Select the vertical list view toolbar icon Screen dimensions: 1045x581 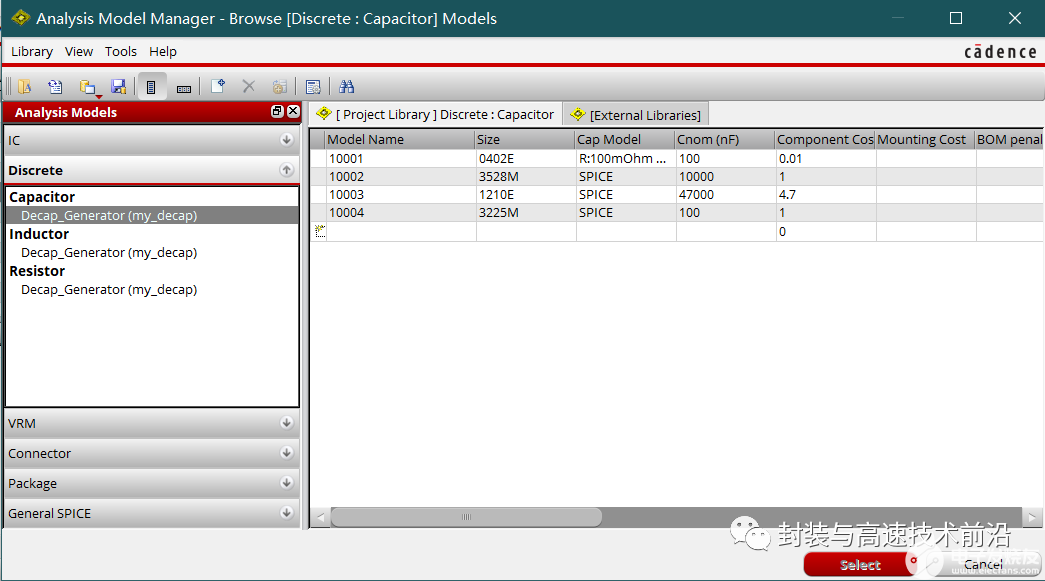tap(151, 87)
